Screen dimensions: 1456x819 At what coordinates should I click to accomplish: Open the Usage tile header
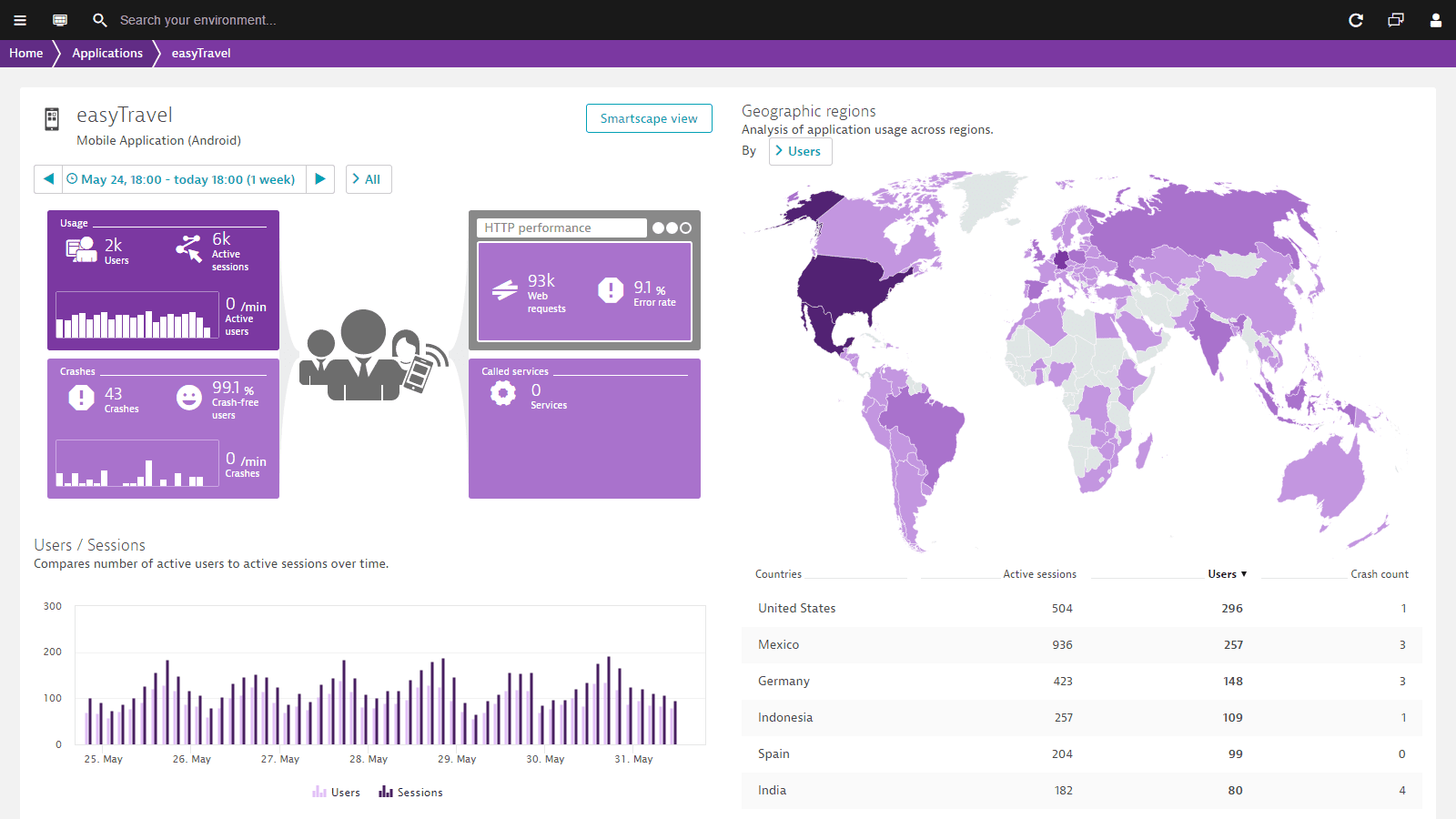[x=74, y=223]
